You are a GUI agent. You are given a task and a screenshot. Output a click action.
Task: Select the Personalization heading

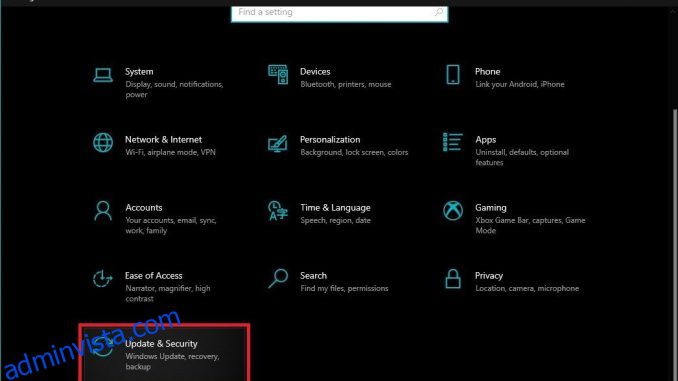pyautogui.click(x=330, y=139)
